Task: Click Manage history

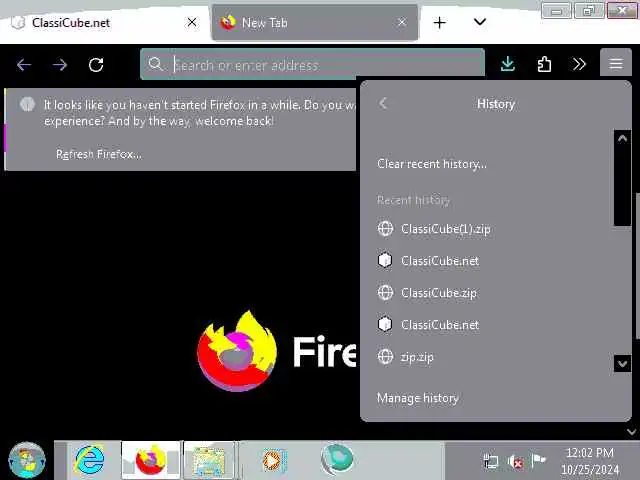Action: [x=418, y=398]
